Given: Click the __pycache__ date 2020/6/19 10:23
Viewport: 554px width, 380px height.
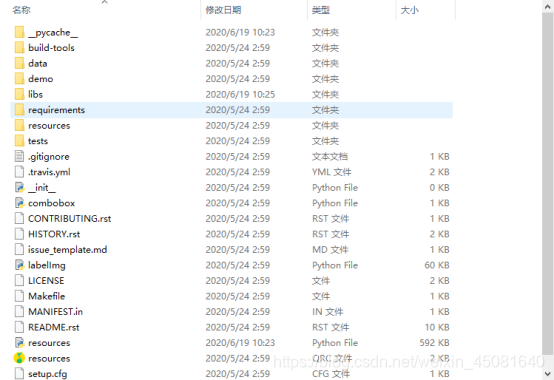Looking at the screenshot, I should coord(240,32).
